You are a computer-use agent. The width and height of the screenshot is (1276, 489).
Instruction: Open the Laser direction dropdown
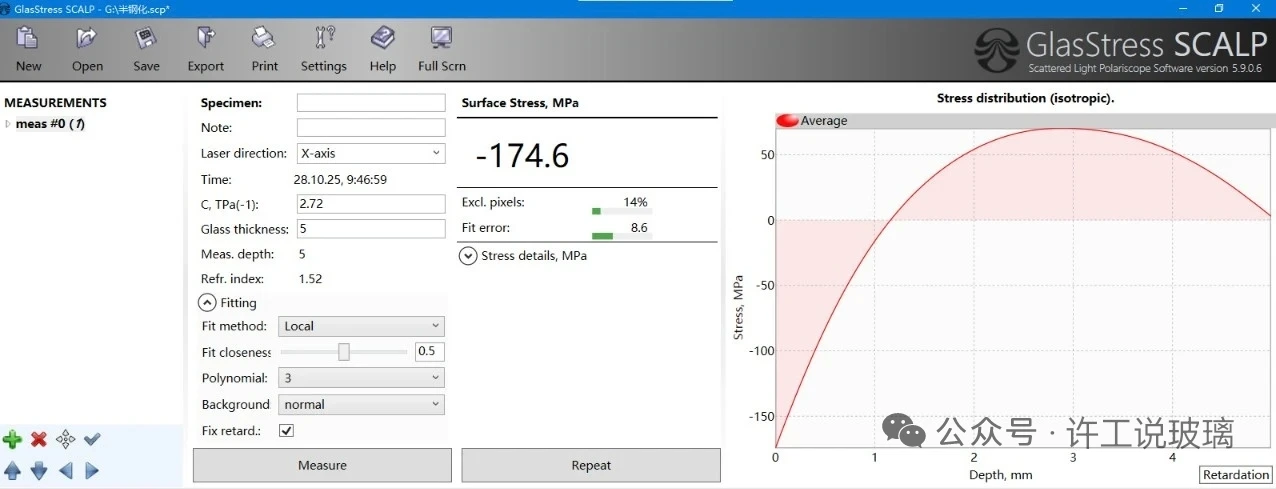pyautogui.click(x=371, y=153)
